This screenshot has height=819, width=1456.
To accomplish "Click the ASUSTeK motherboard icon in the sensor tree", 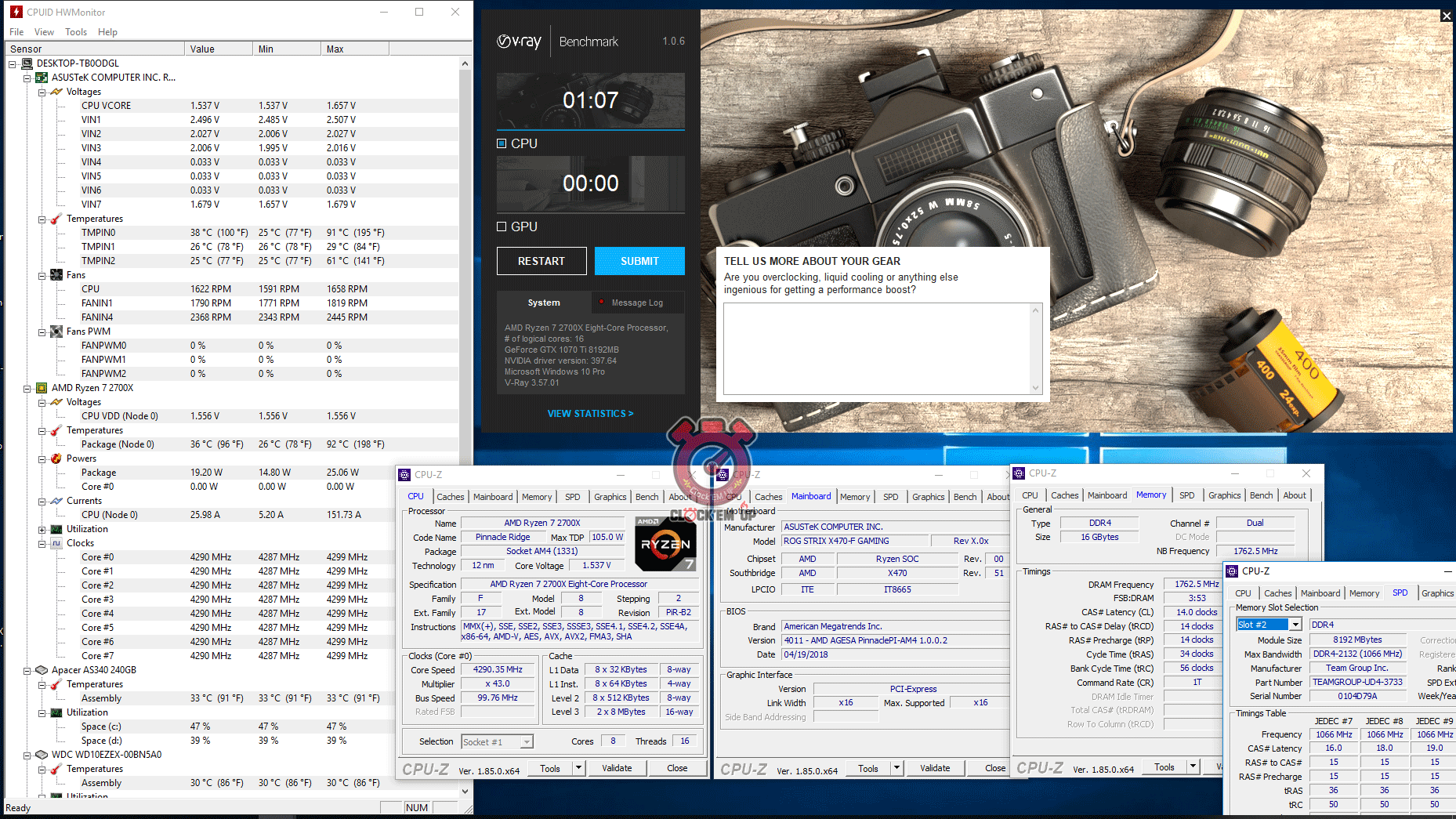I will (42, 78).
